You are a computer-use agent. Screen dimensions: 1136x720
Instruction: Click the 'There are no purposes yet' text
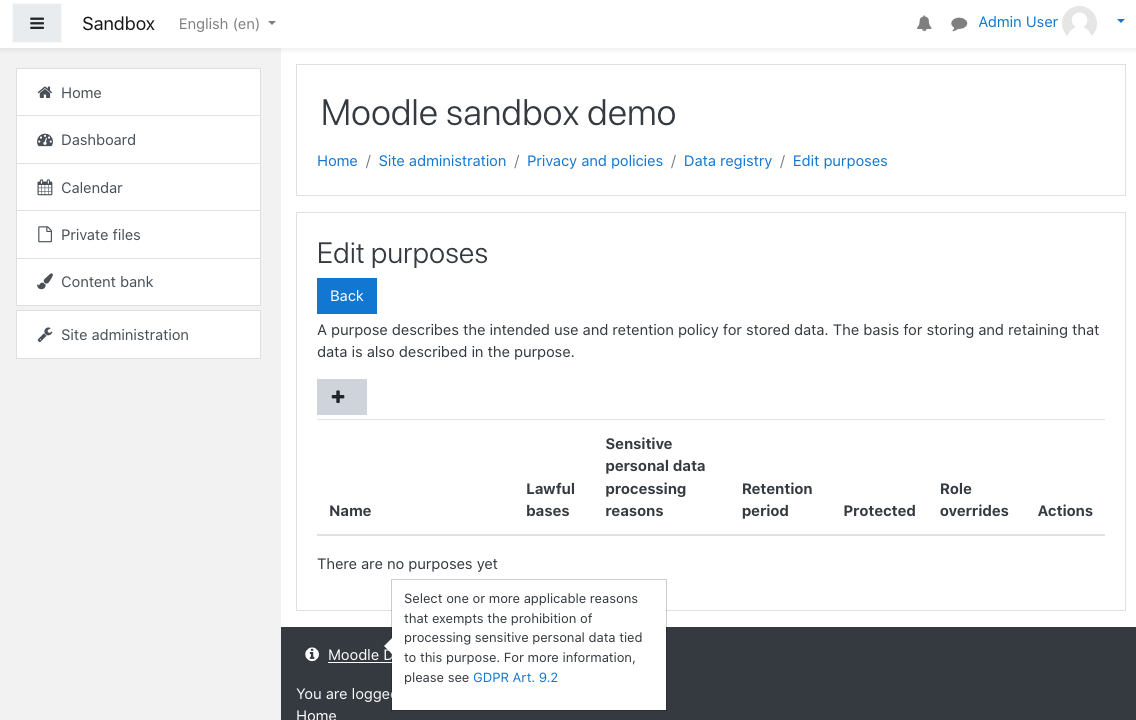tap(407, 564)
